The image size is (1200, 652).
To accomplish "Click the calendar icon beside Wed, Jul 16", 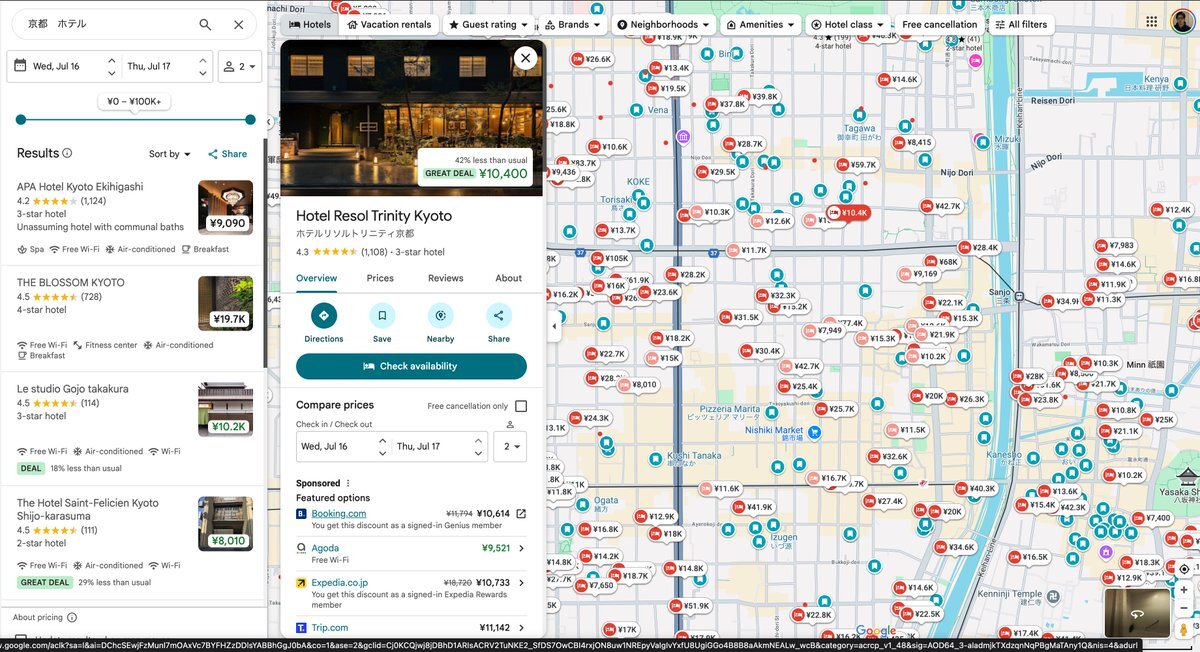I will (20, 67).
